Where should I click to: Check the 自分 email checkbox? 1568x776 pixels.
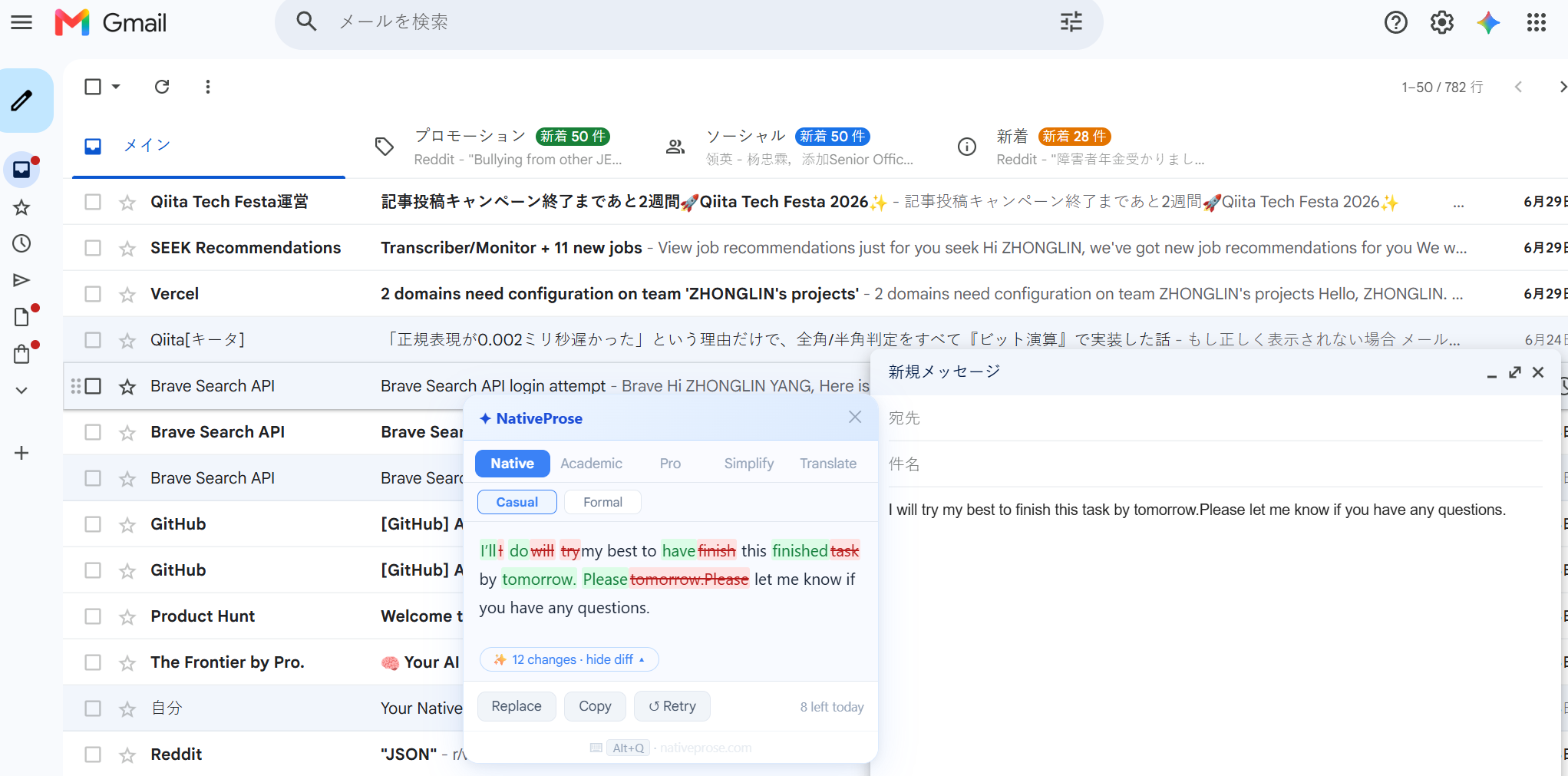point(93,708)
